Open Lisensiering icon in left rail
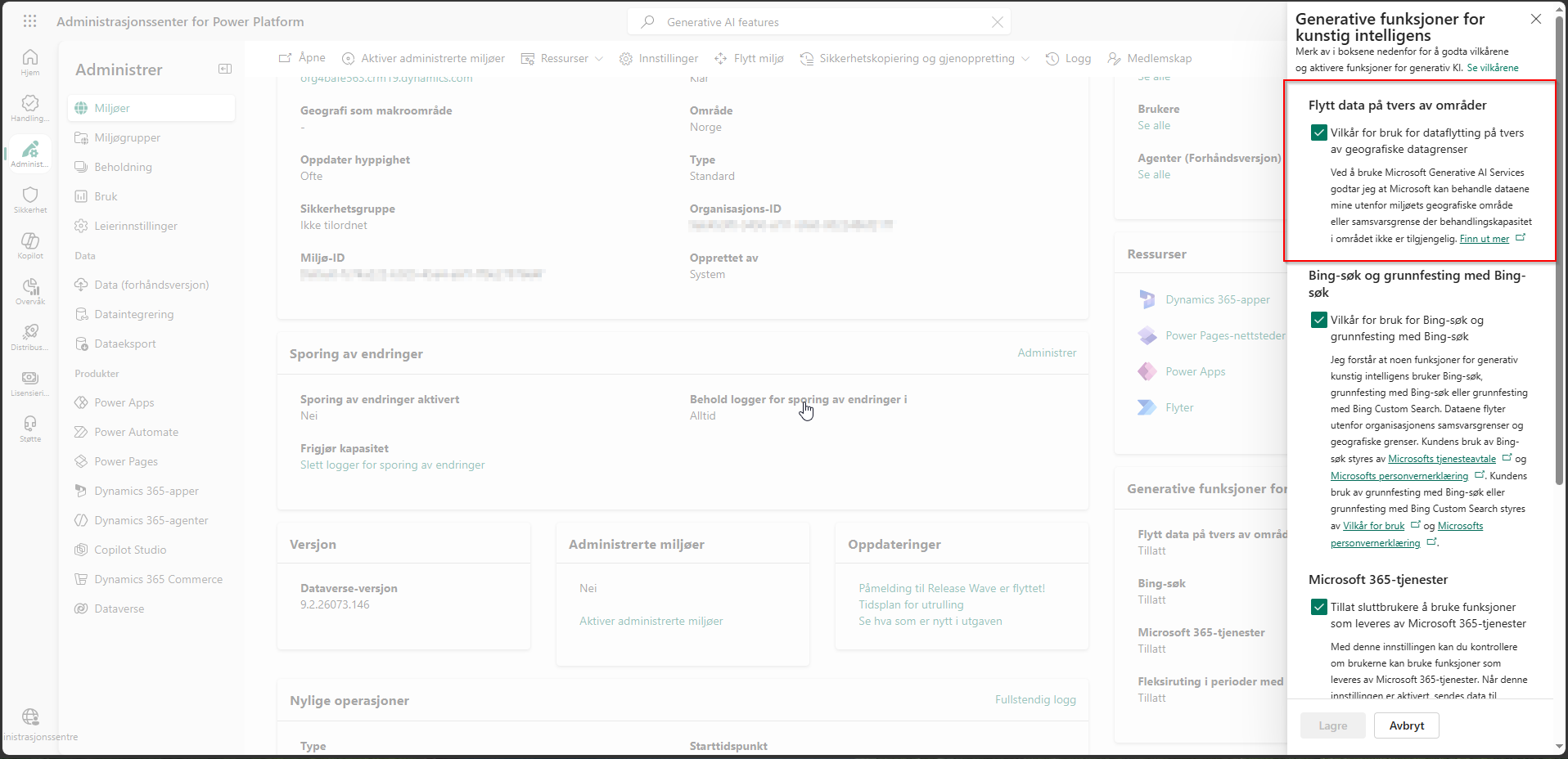Viewport: 1568px width, 759px height. click(30, 383)
